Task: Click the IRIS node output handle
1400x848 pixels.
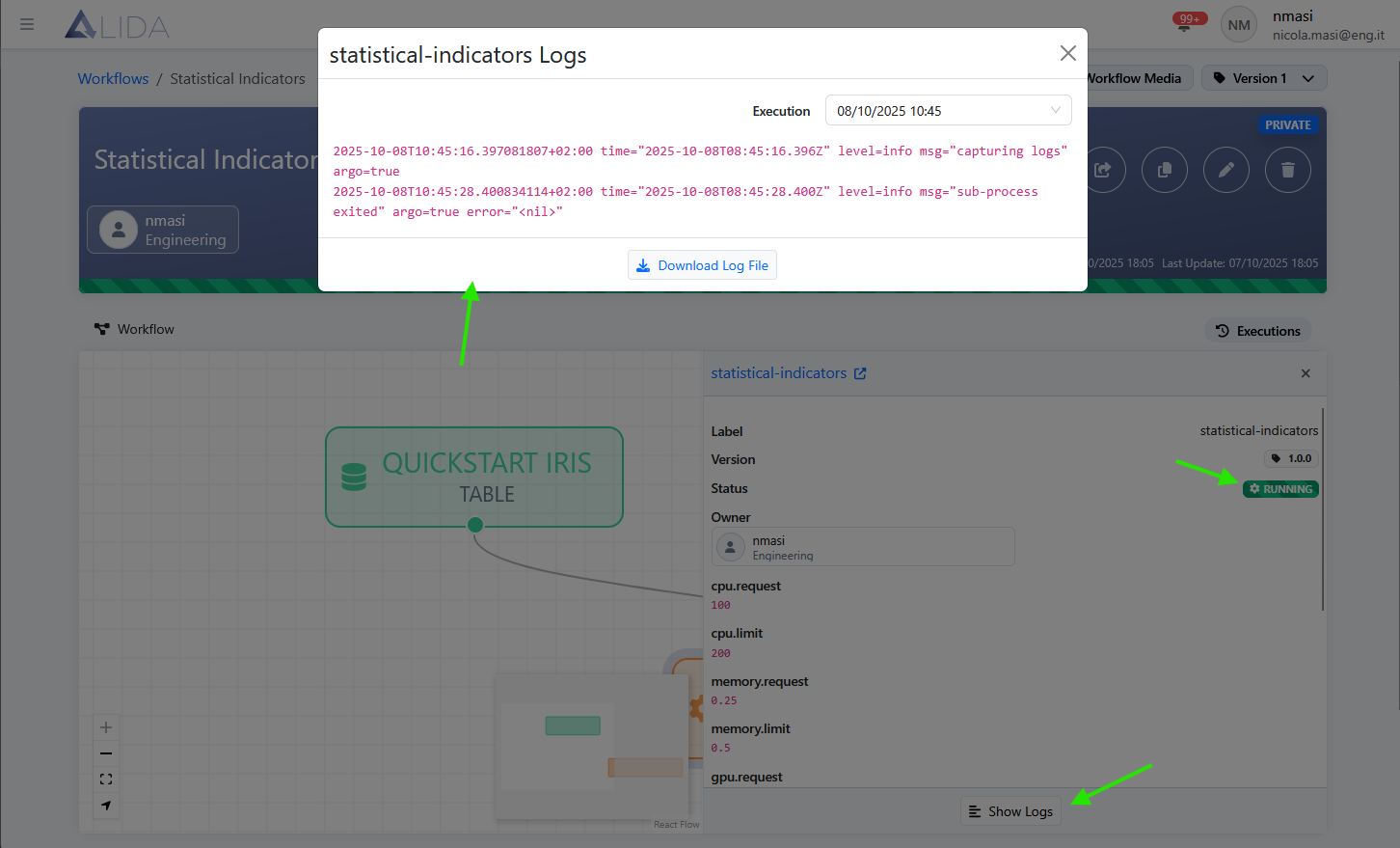Action: [475, 525]
